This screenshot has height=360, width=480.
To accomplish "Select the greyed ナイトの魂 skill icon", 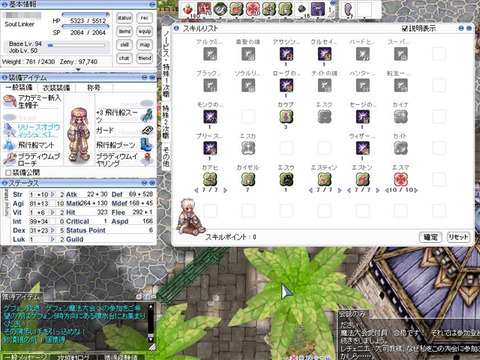I will coord(324,85).
